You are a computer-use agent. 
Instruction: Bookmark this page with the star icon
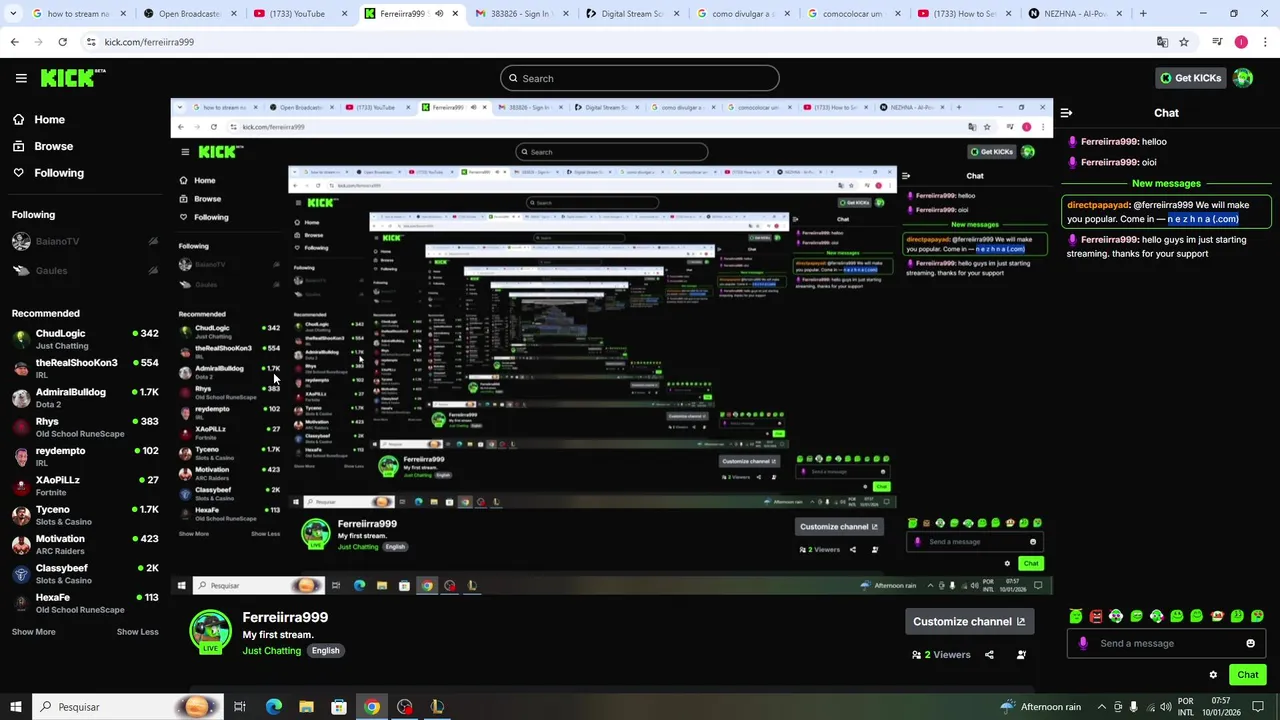point(1184,42)
